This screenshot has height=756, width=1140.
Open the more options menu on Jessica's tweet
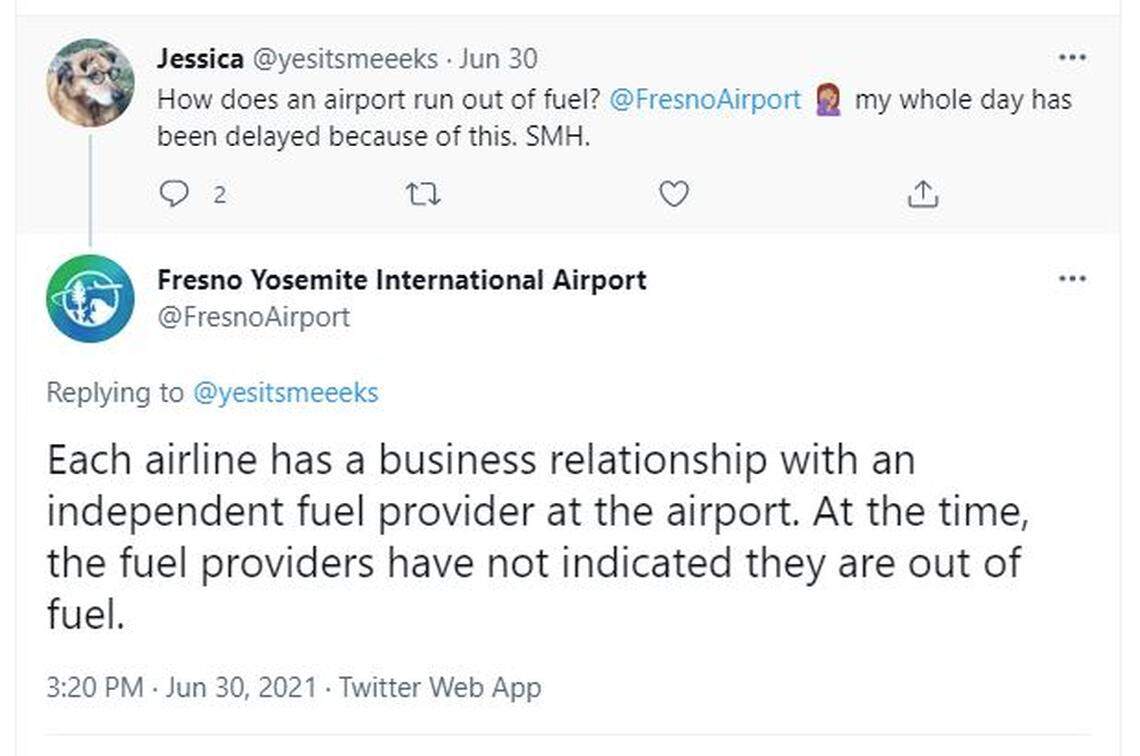point(1072,58)
